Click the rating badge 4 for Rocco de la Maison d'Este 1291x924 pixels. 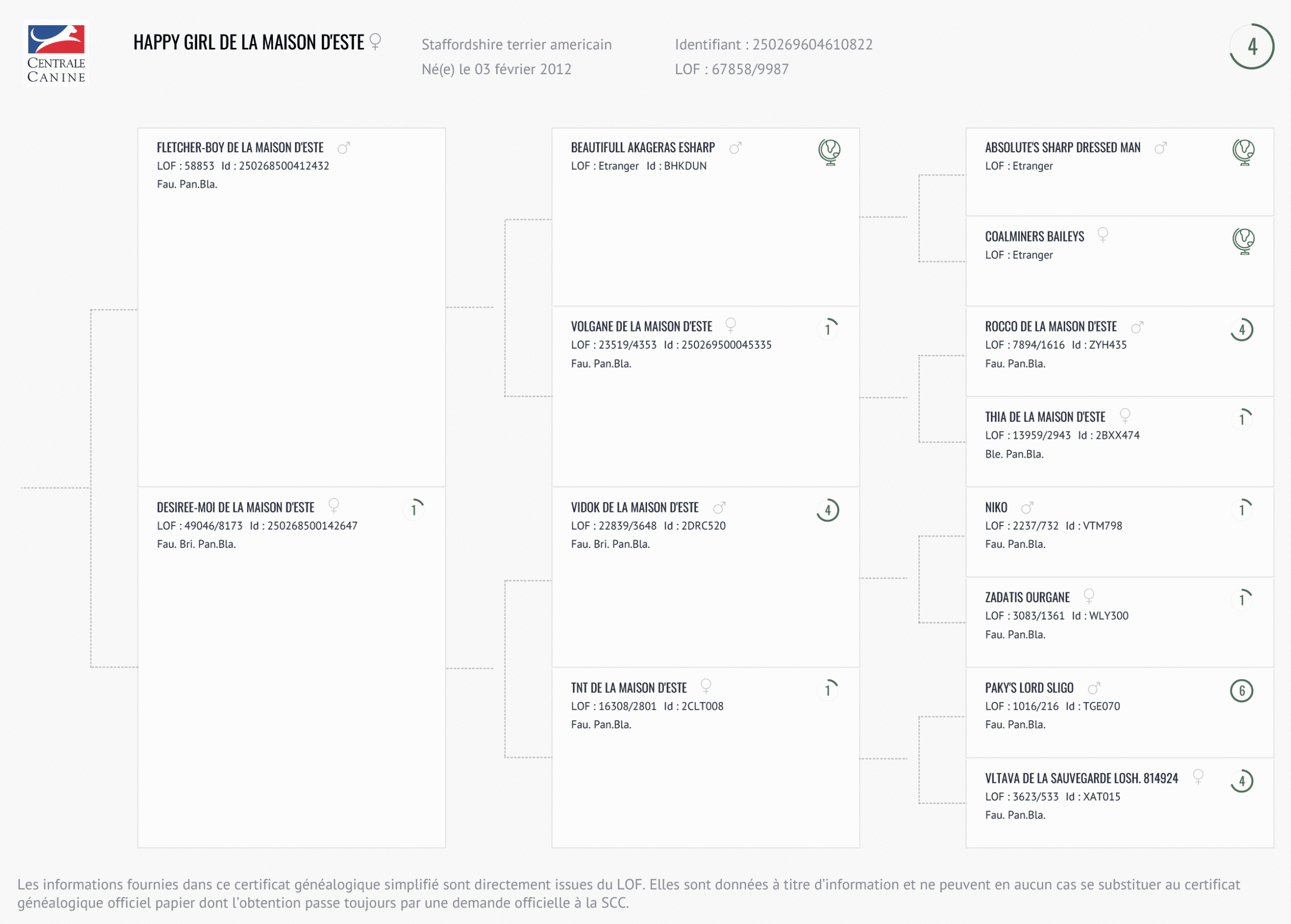coord(1242,329)
